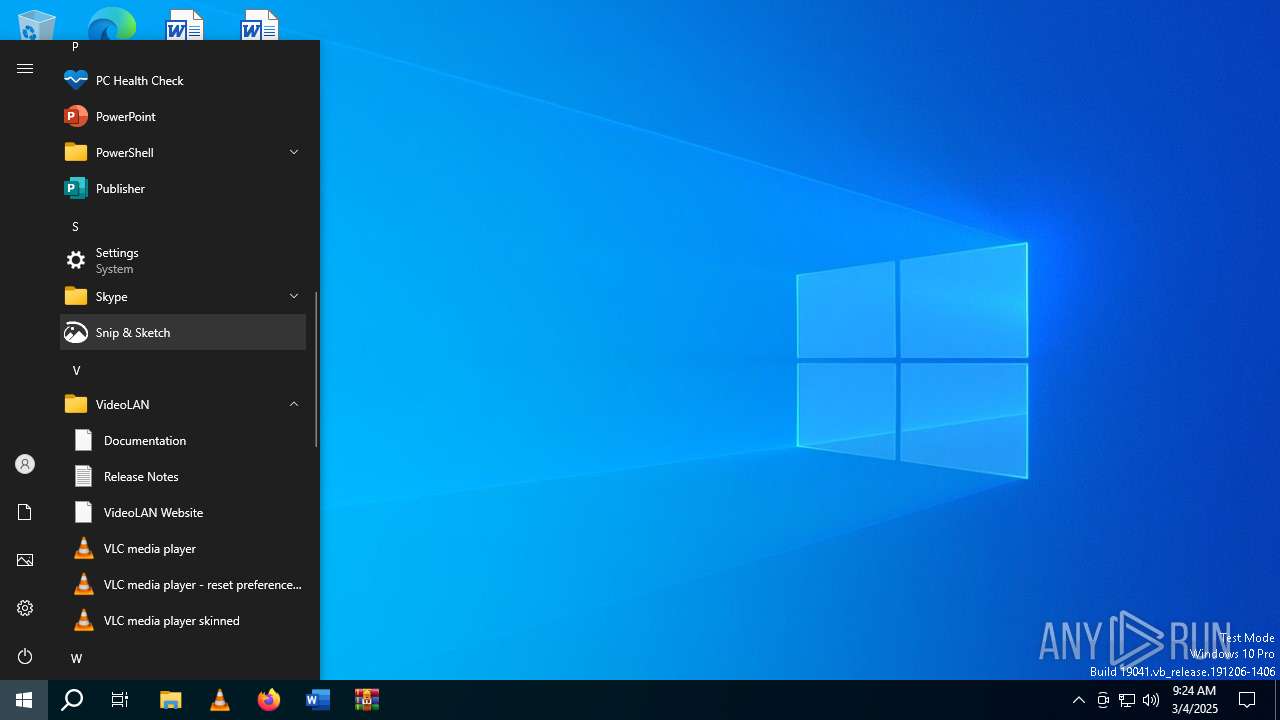The width and height of the screenshot is (1280, 720).
Task: Open the Skype folder entry
Action: [x=183, y=296]
